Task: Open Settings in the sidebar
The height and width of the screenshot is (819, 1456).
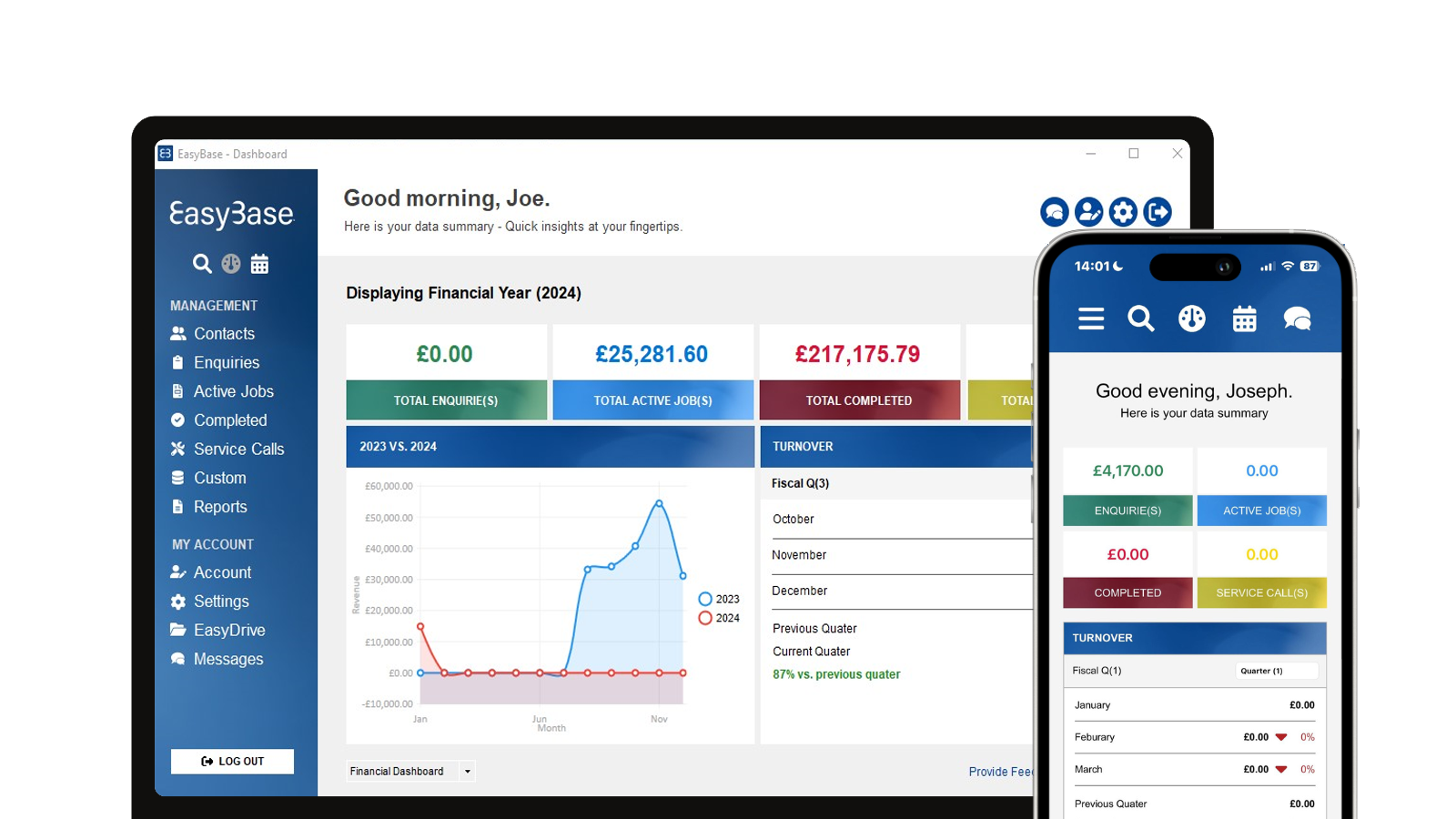Action: 210,602
